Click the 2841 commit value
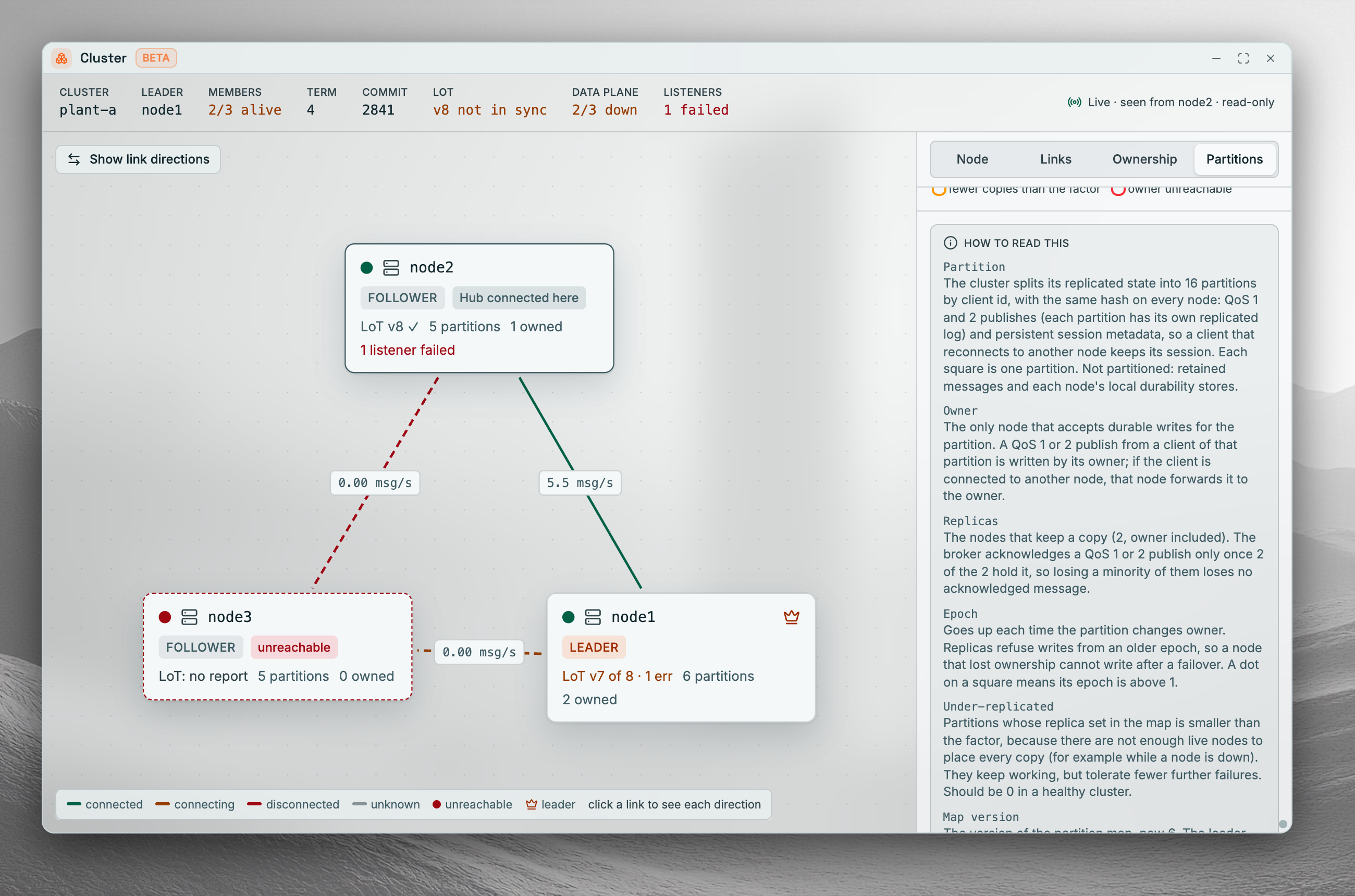This screenshot has height=896, width=1355. 378,110
